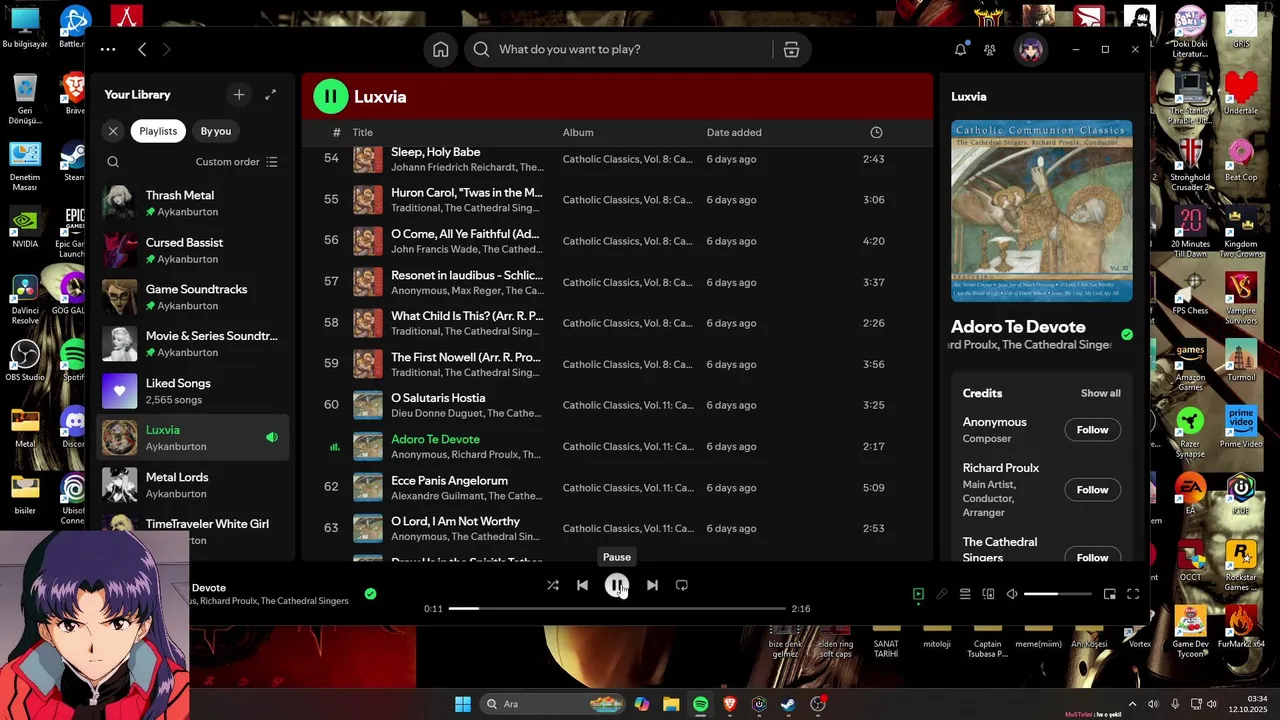1280x720 pixels.
Task: Sort by the duration clock icon
Action: [x=876, y=133]
